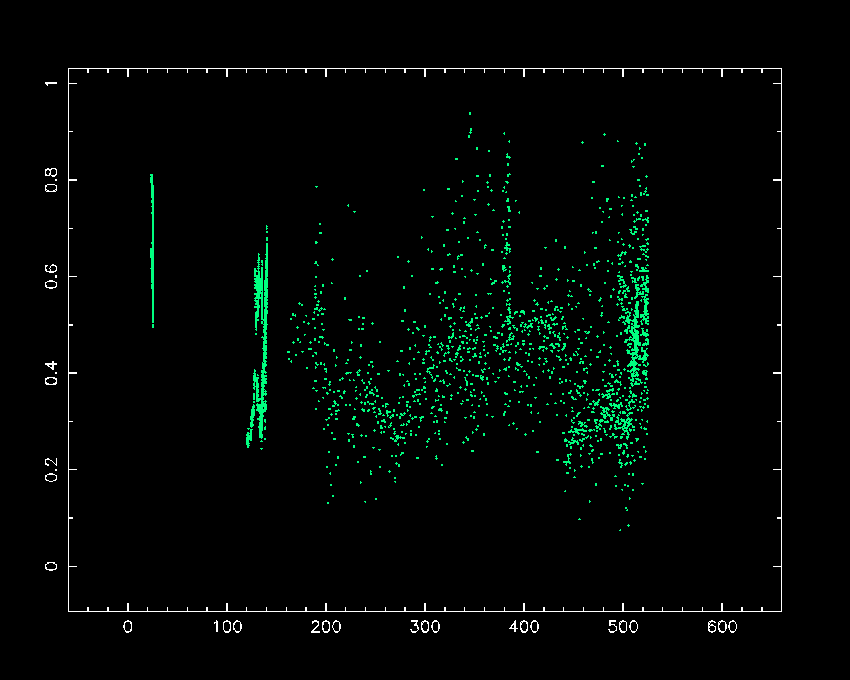Click the x-axis label 300
This screenshot has width=850, height=680.
[x=425, y=627]
